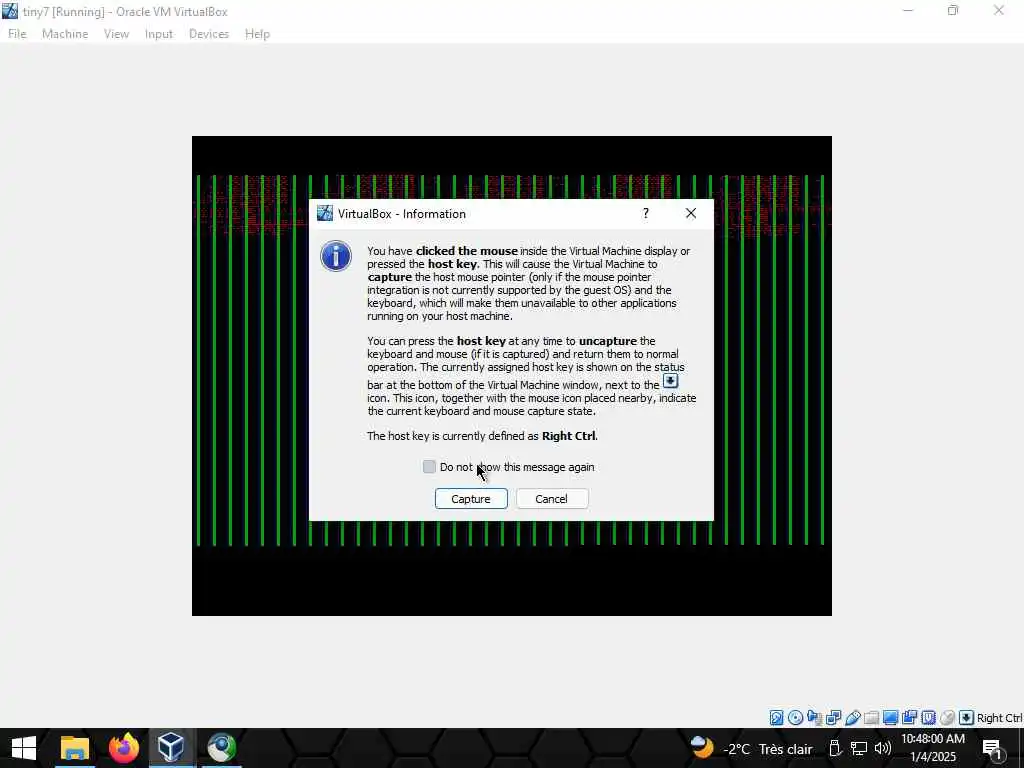The width and height of the screenshot is (1024, 768).
Task: Click the question mark help button in dialog
Action: 645,214
